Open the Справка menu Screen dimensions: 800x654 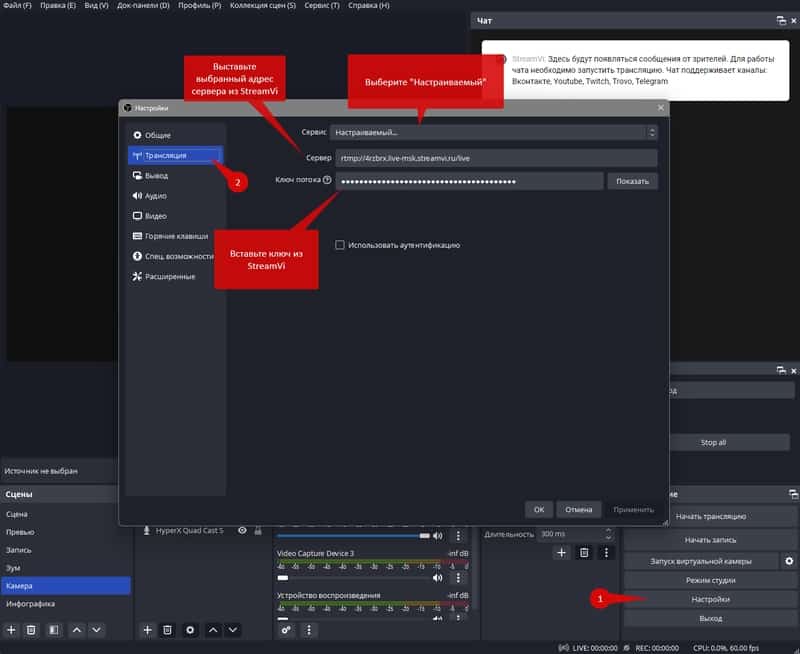(369, 5)
